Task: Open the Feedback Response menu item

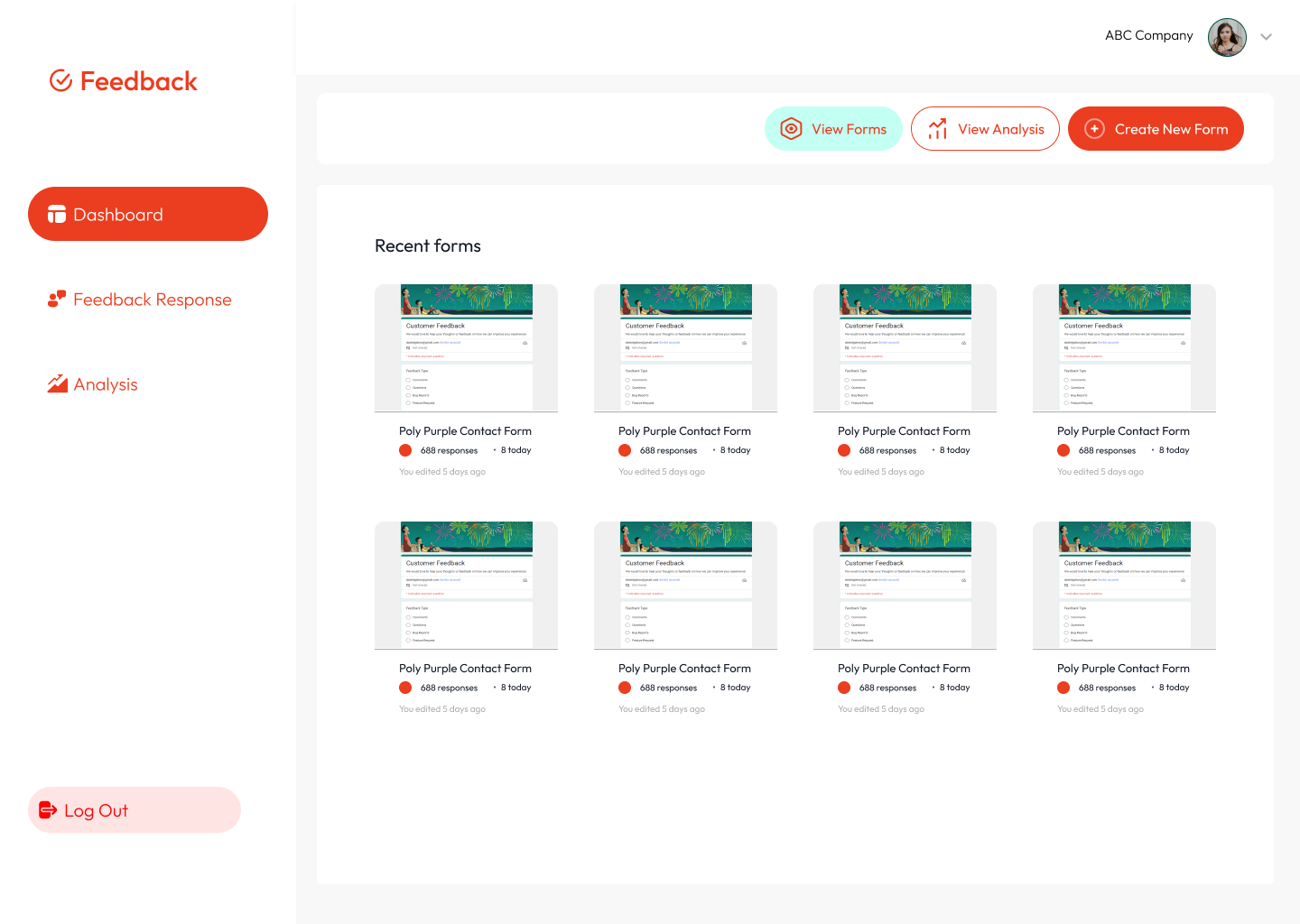Action: (140, 300)
